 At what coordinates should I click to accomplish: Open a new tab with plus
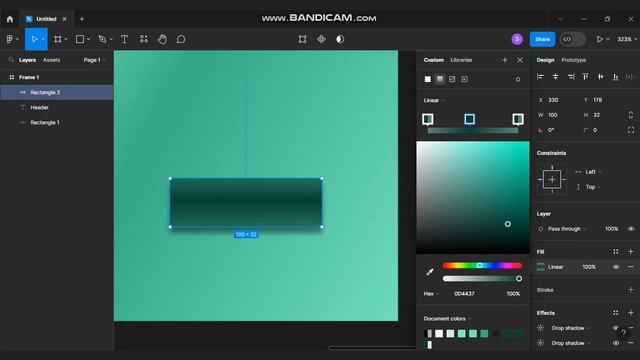pyautogui.click(x=82, y=19)
